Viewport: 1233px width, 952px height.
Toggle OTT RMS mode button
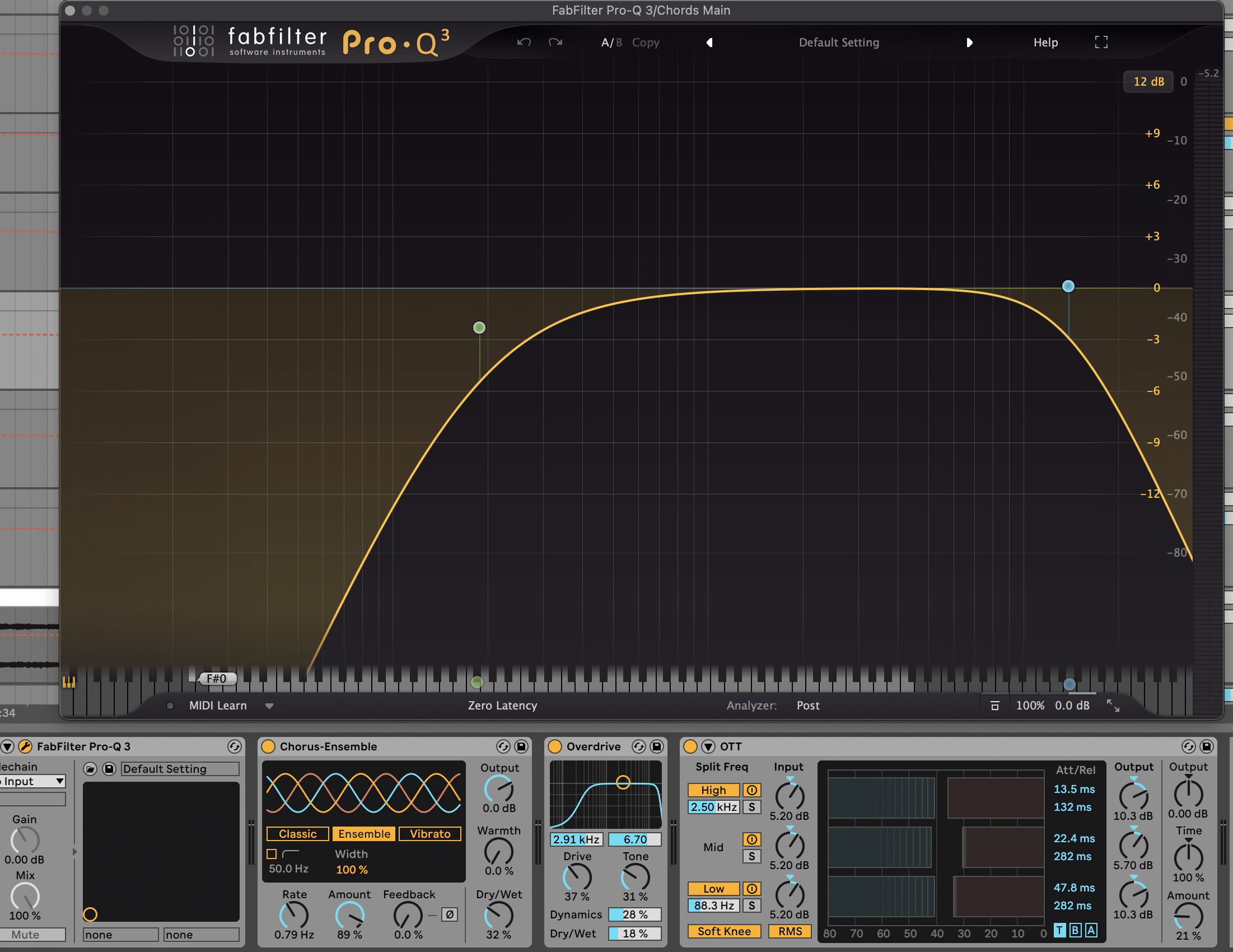790,931
